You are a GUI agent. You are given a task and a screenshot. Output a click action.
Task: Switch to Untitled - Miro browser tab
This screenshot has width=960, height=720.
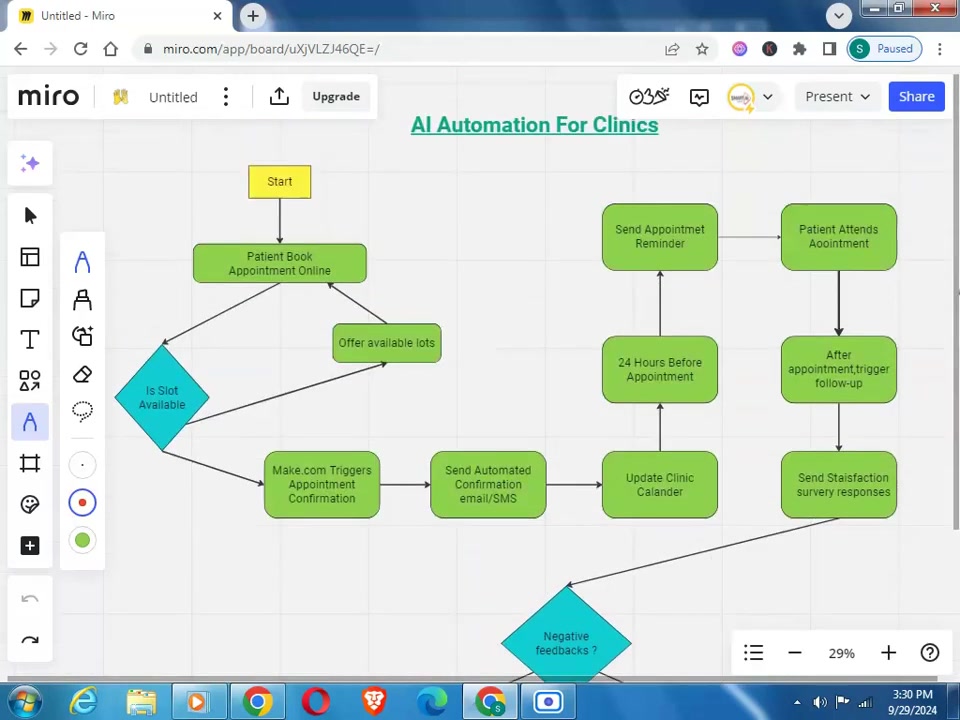click(119, 16)
